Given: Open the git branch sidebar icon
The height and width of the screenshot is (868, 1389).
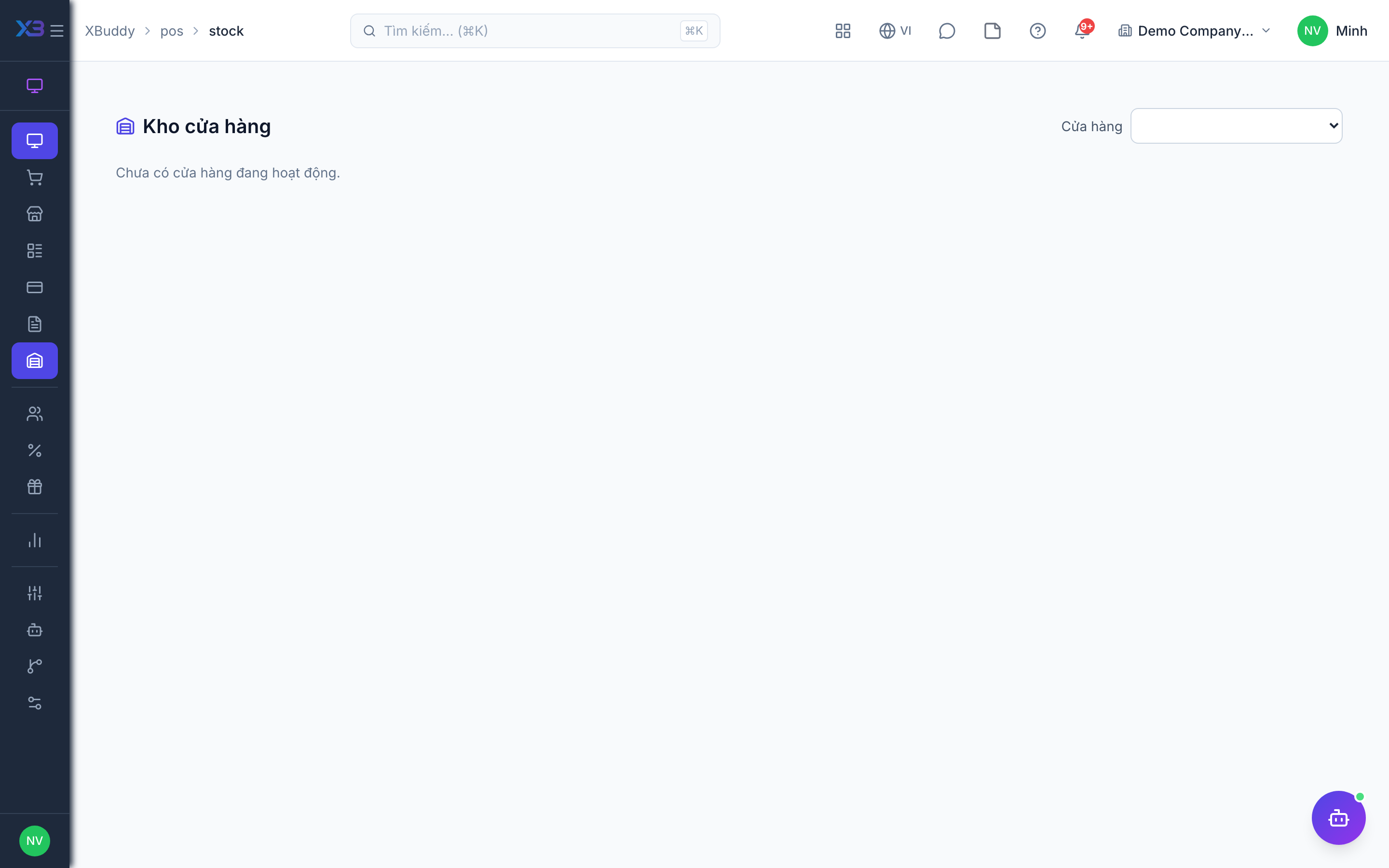Looking at the screenshot, I should 34,666.
